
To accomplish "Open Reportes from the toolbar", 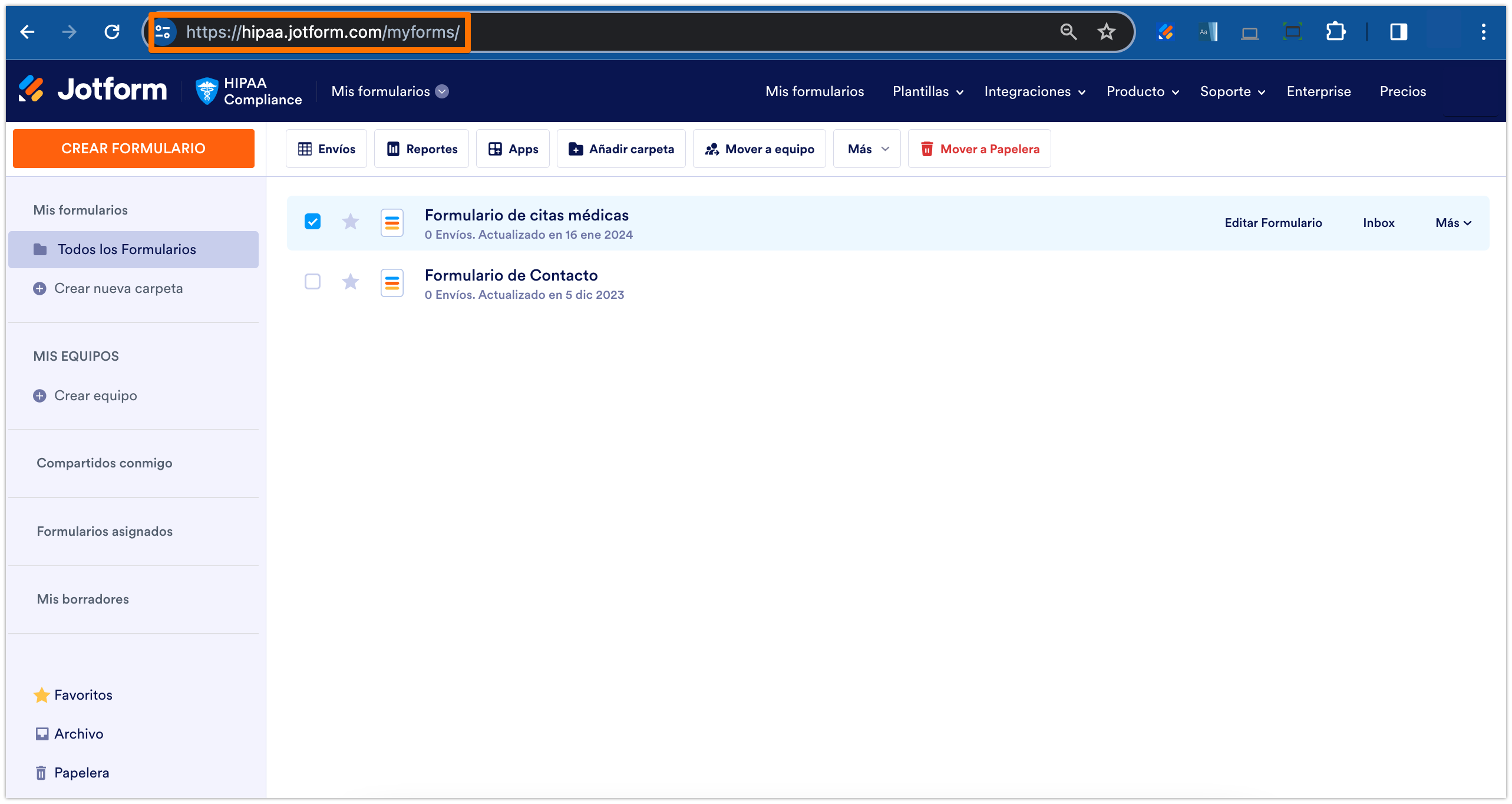I will click(421, 149).
